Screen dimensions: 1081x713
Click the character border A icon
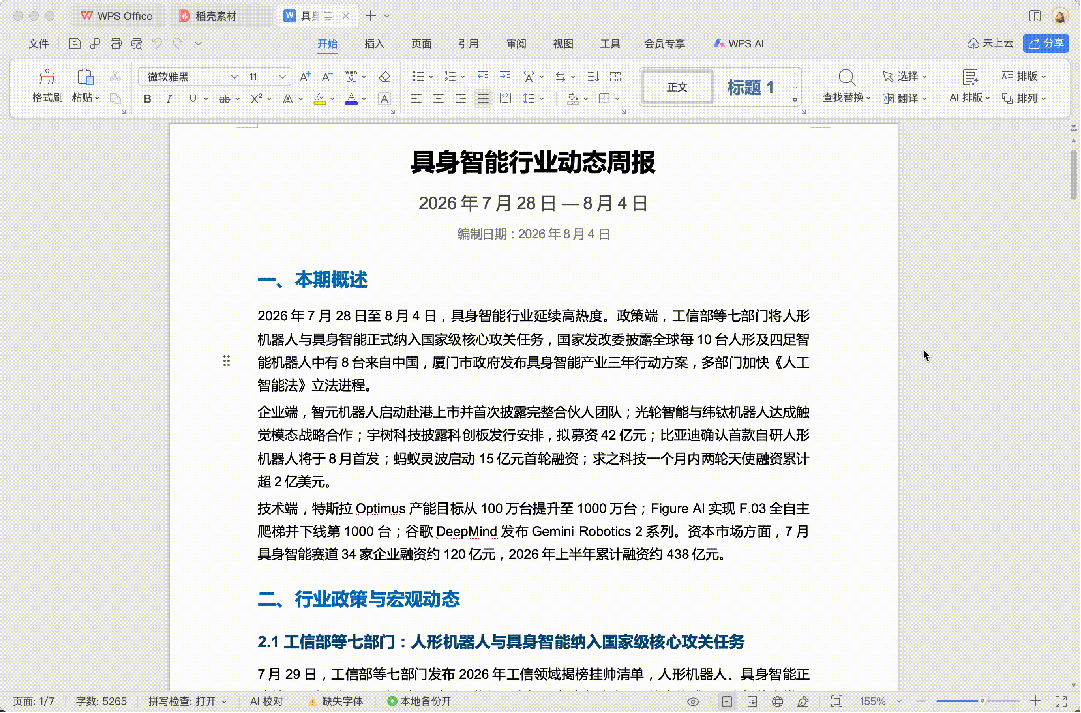[x=385, y=99]
